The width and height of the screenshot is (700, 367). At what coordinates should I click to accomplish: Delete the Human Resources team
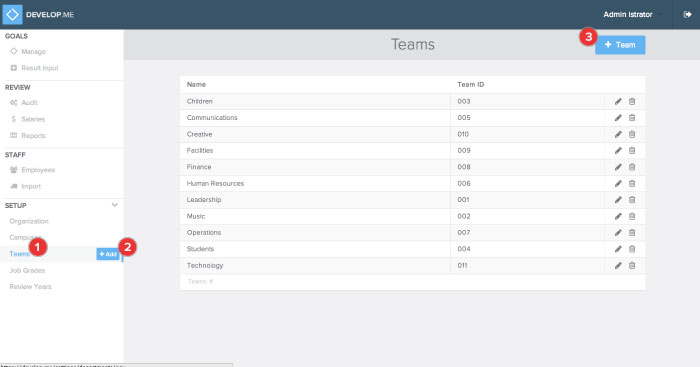632,184
